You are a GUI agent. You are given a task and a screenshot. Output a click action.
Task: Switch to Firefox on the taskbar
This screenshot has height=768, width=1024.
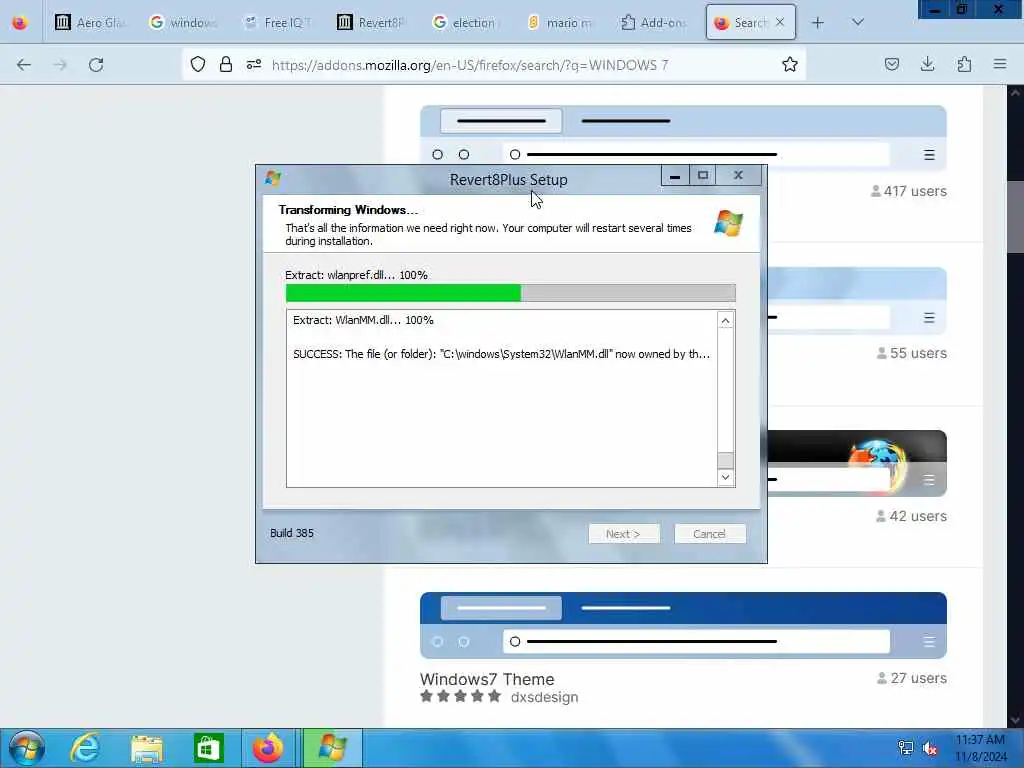(268, 748)
